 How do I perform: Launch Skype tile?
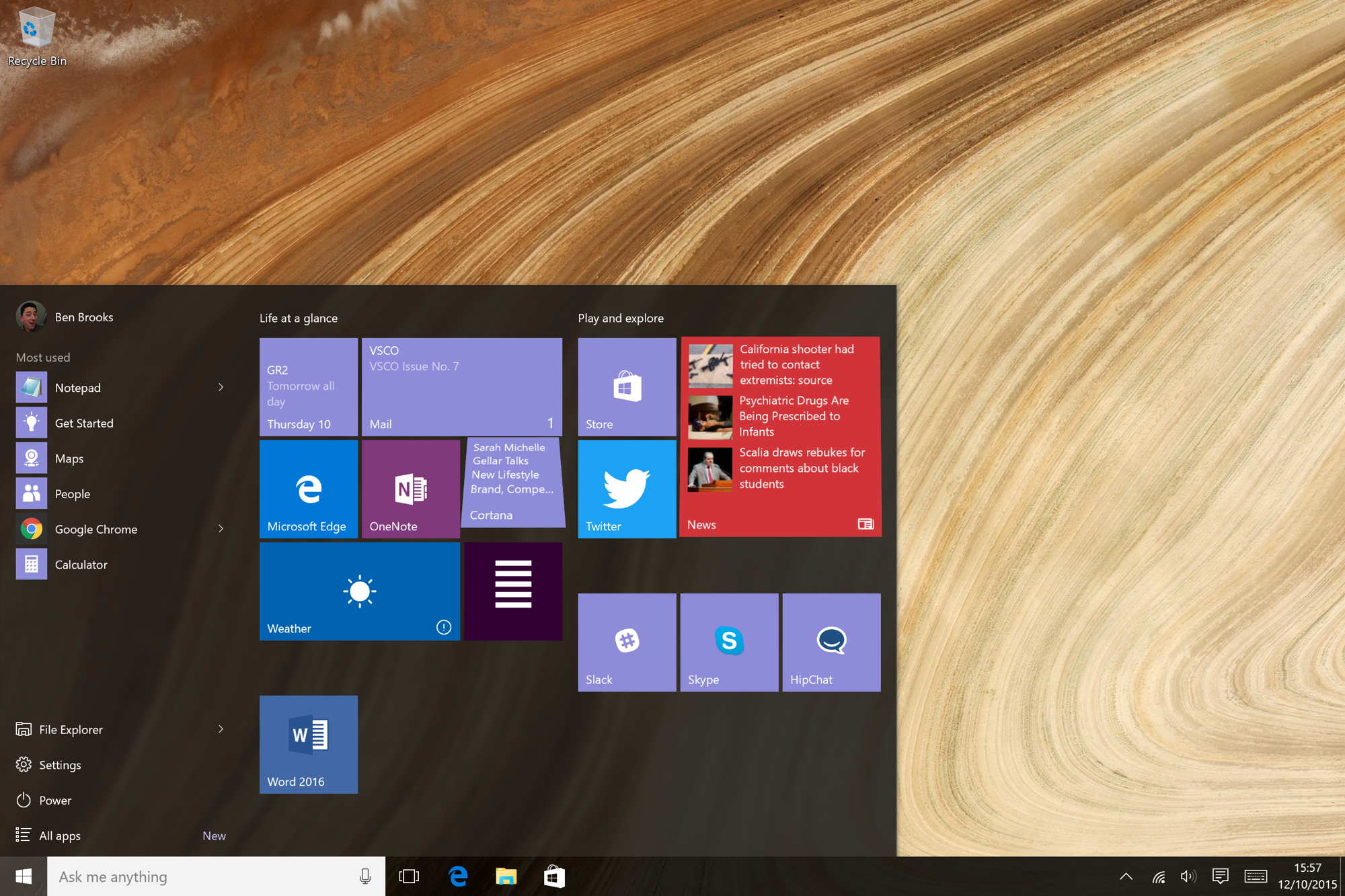(729, 643)
